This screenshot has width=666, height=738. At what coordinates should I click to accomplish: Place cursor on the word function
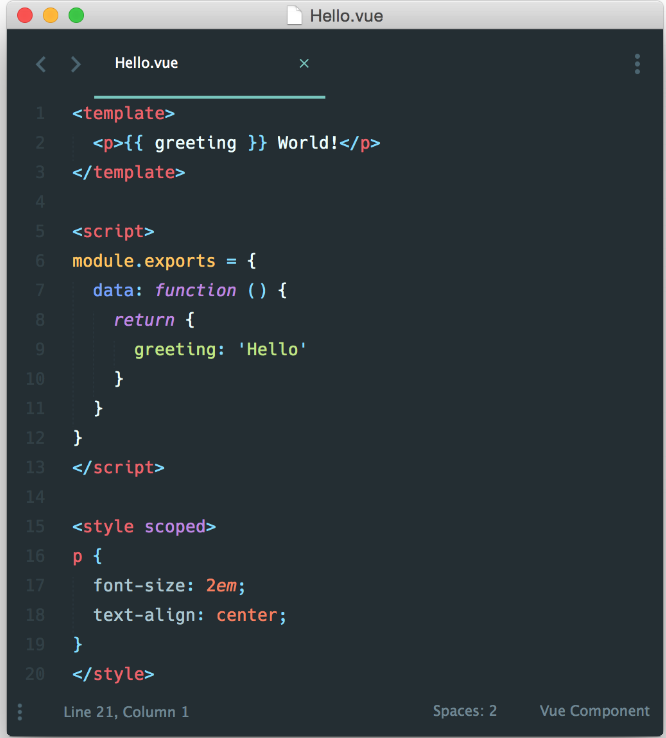(x=195, y=290)
